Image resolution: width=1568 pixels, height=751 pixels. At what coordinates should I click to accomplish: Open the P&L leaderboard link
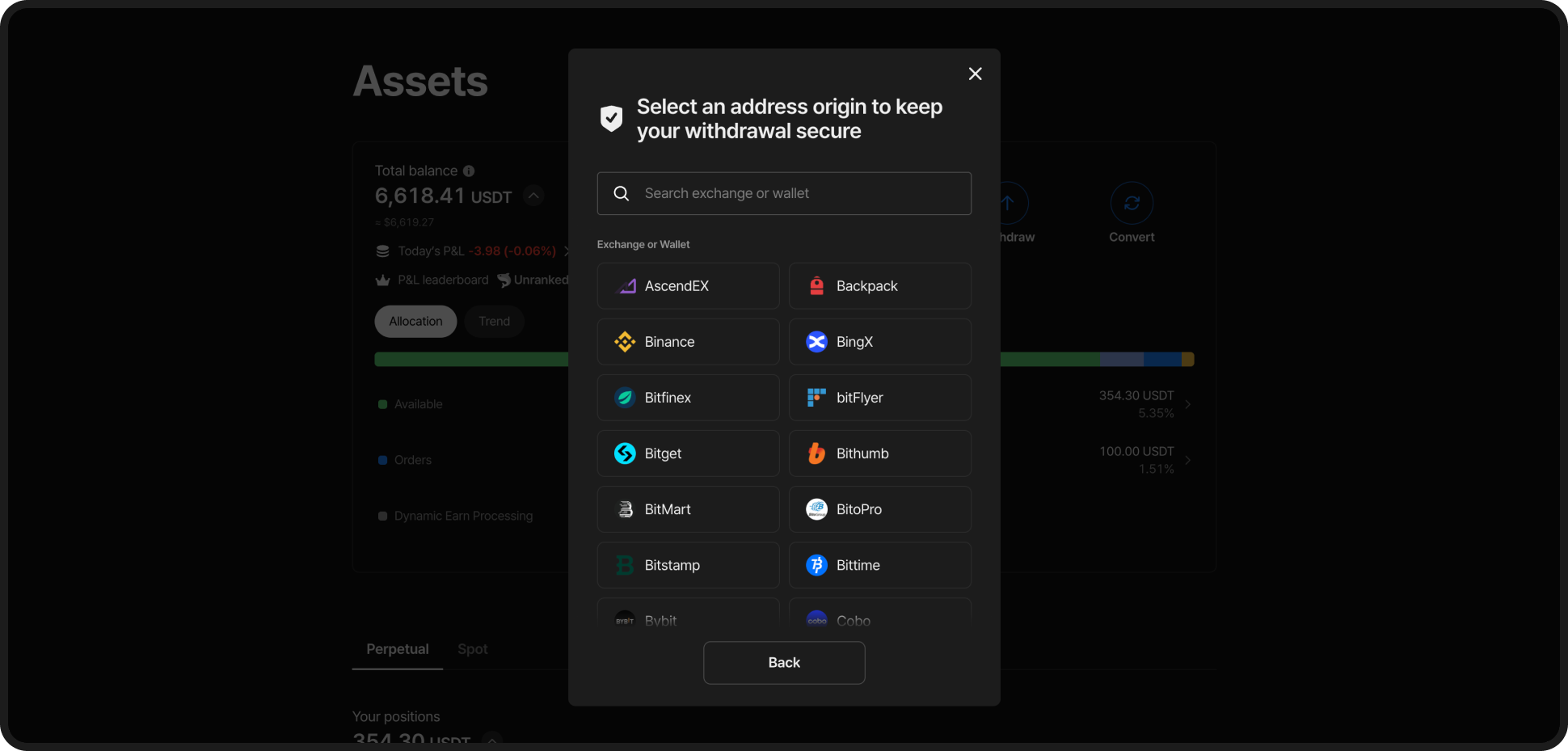pos(443,281)
